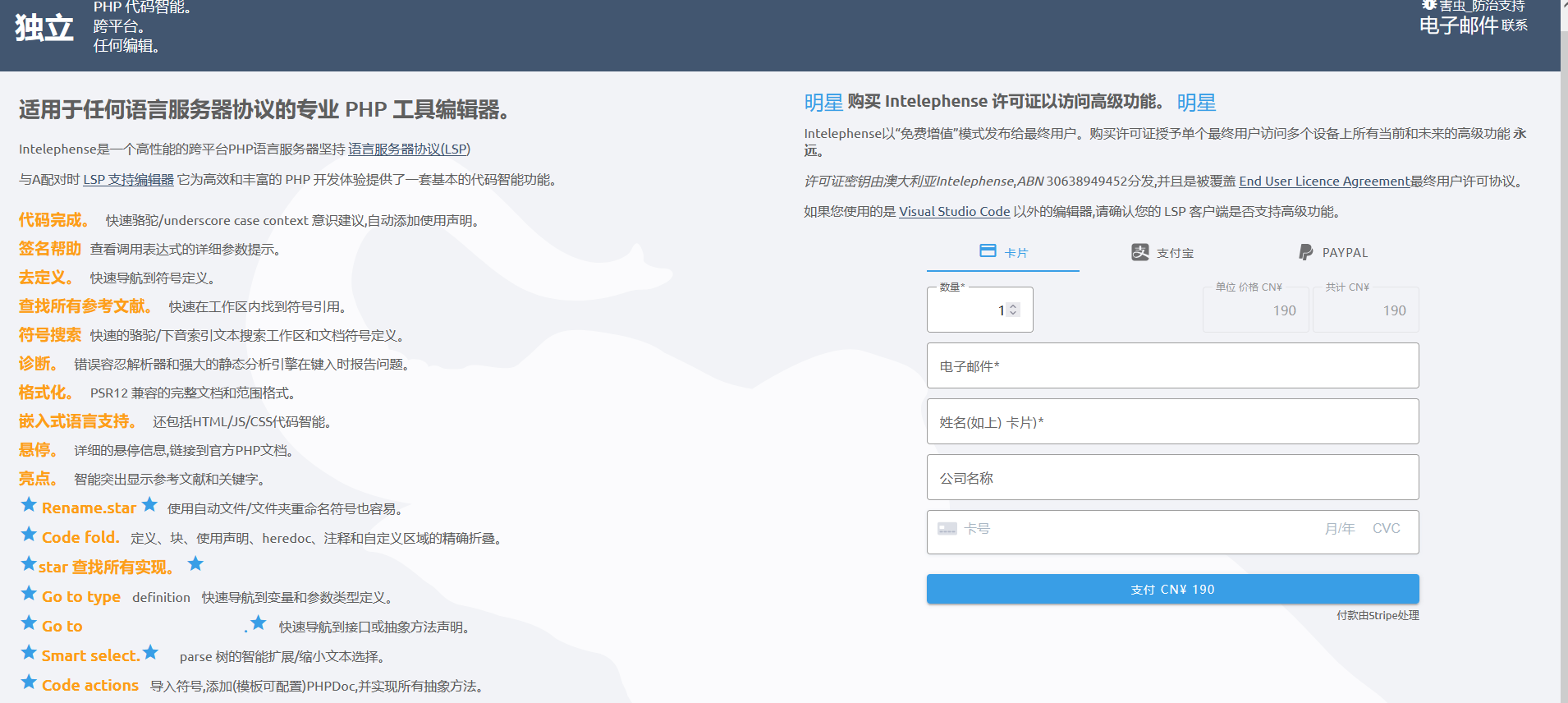Click the Code fold. label
The width and height of the screenshot is (1568, 703).
pos(80,538)
